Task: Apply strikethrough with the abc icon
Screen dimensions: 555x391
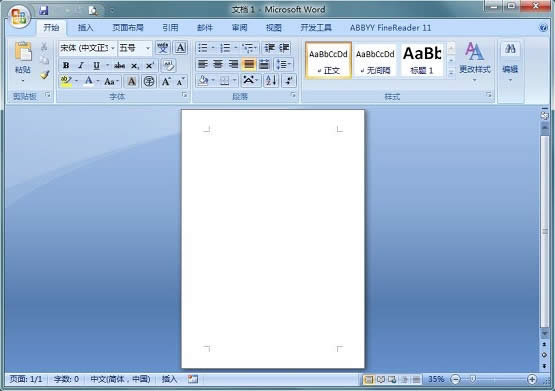Action: (119, 65)
